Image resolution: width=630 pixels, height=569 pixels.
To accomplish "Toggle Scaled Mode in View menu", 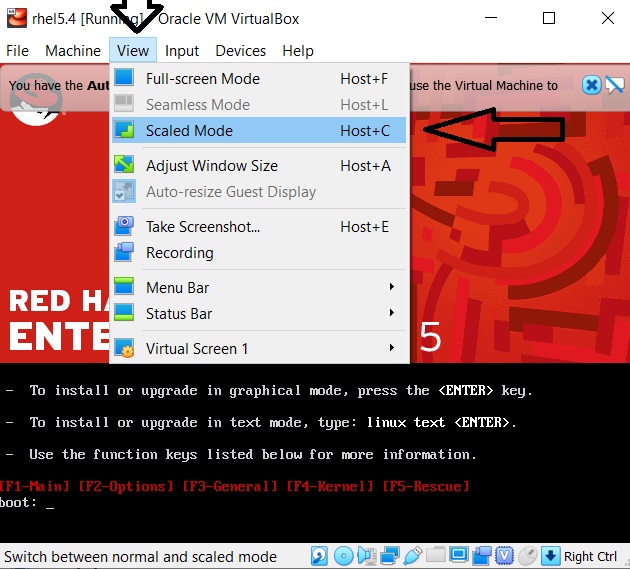I will point(189,131).
